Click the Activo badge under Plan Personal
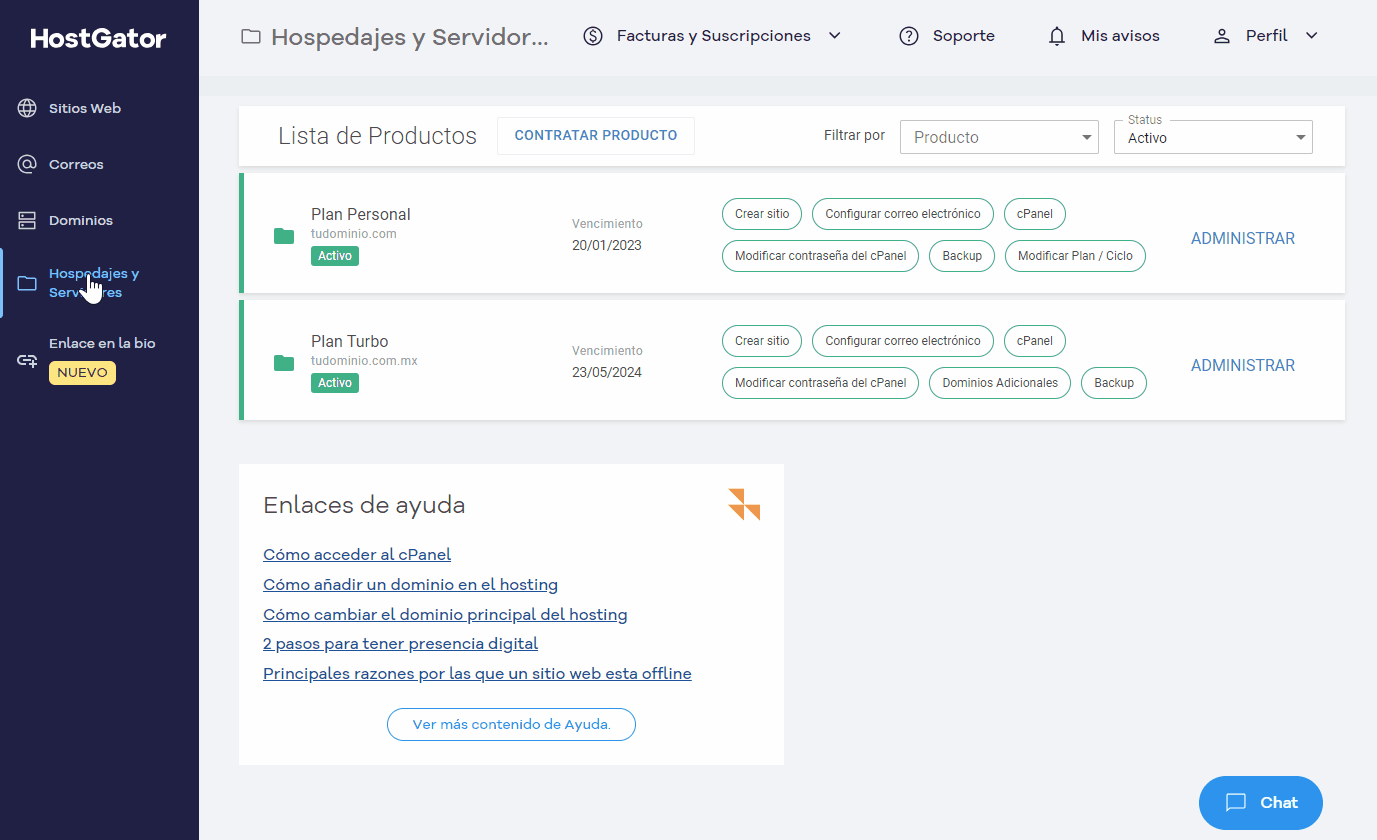Image resolution: width=1377 pixels, height=840 pixels. click(x=335, y=256)
